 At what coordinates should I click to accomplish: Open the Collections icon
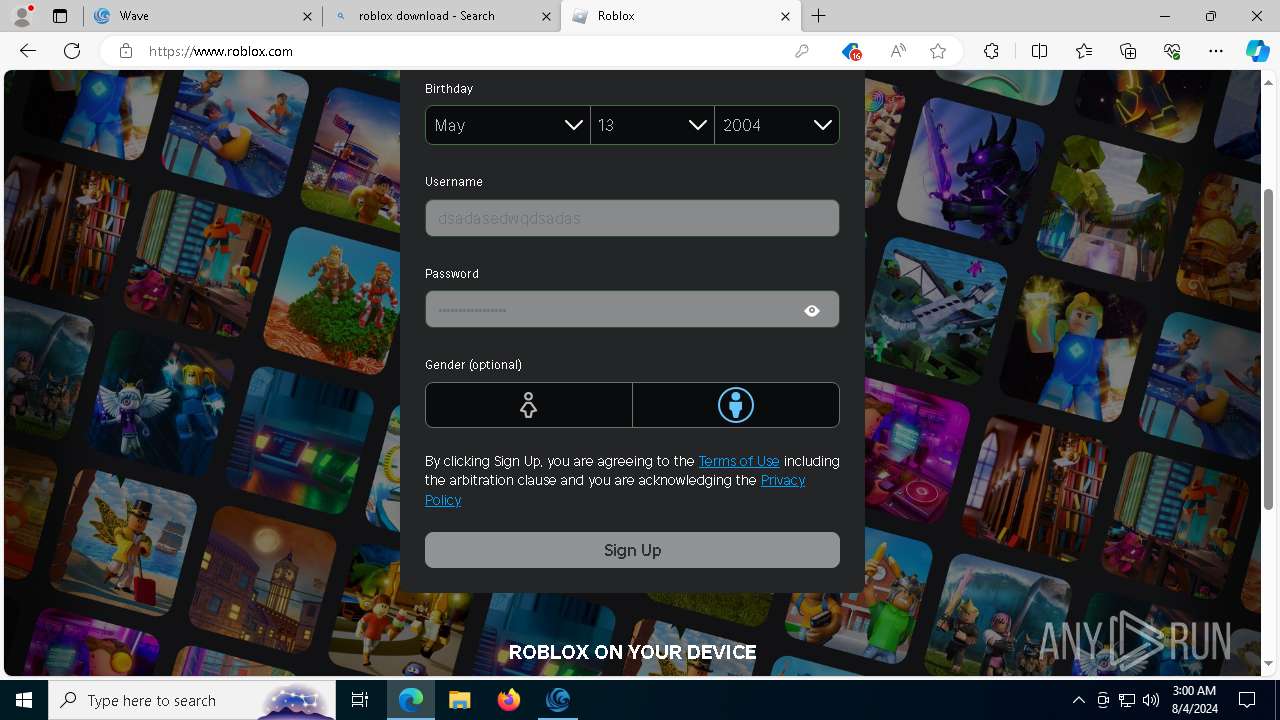[1128, 51]
